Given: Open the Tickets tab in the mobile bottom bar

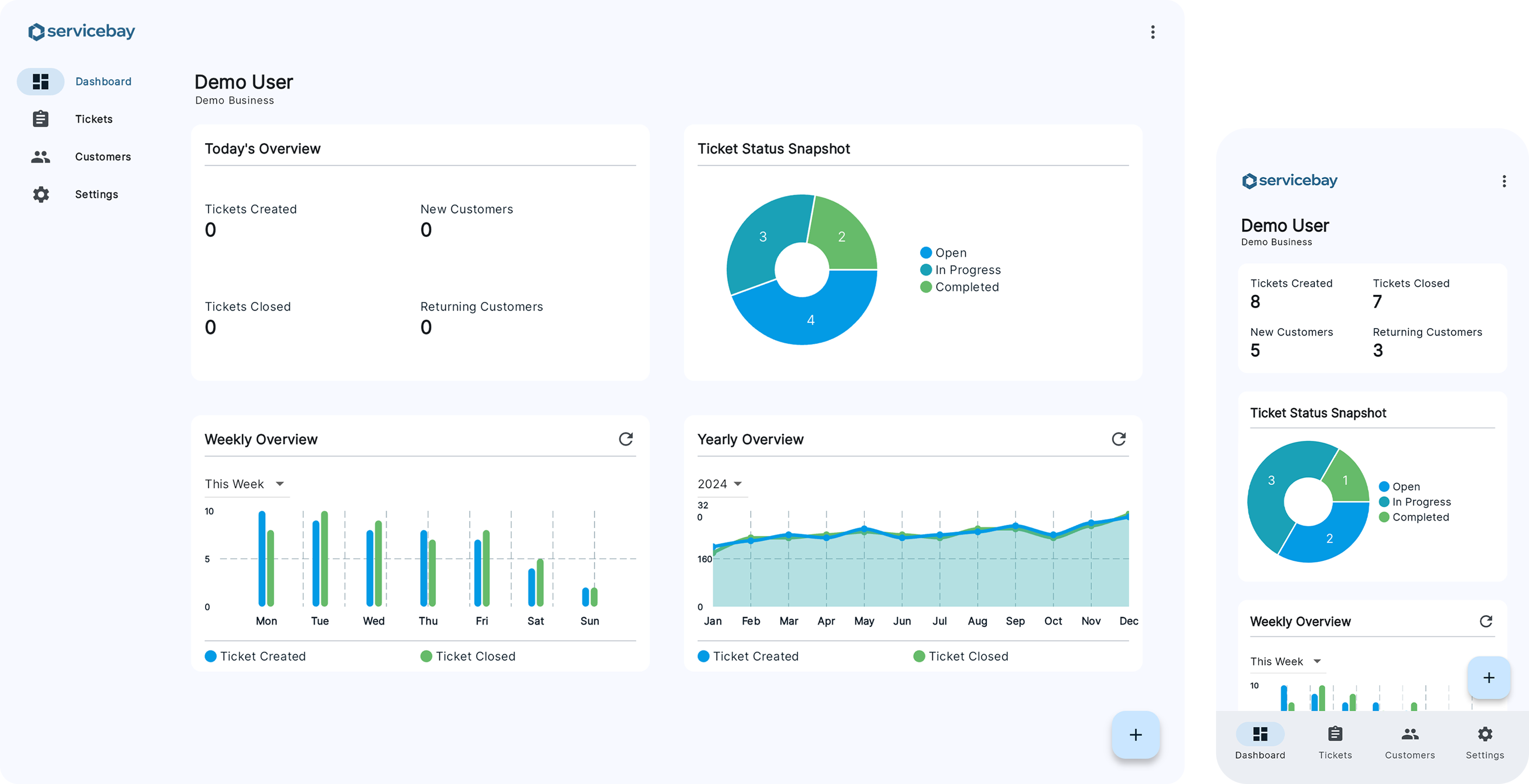Looking at the screenshot, I should pos(1335,741).
